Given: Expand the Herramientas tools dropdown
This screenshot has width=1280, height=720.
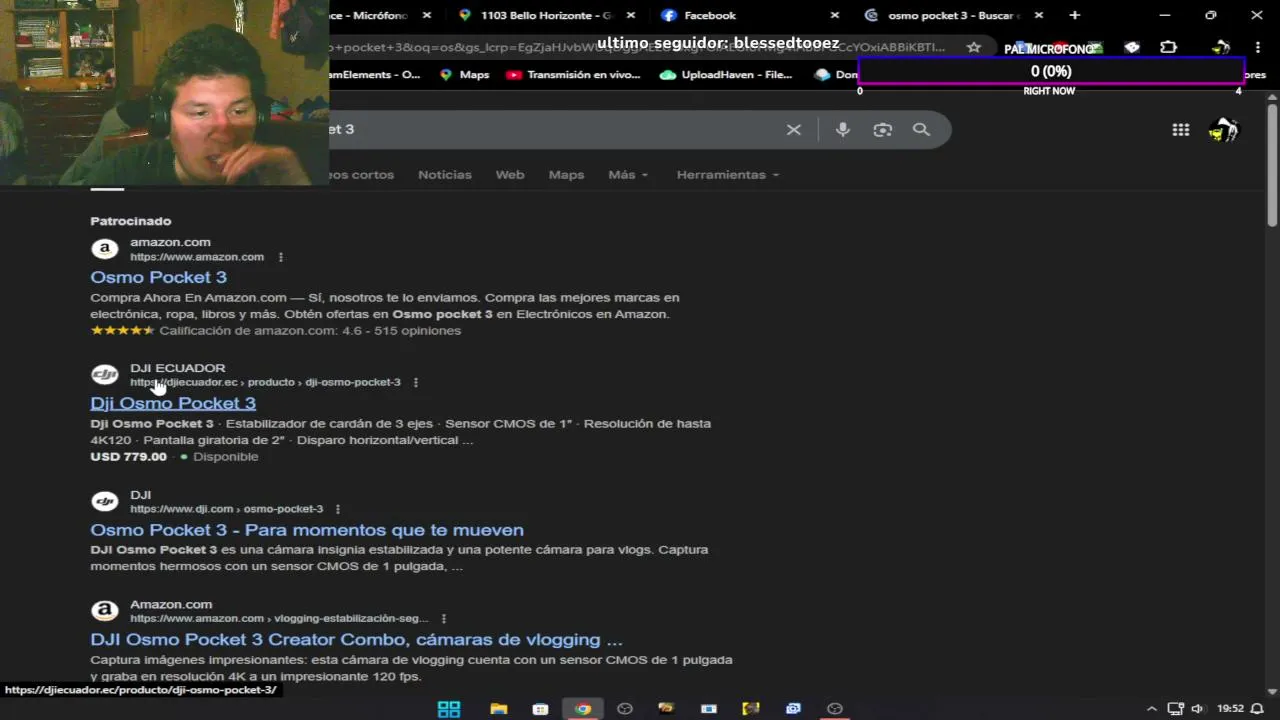Looking at the screenshot, I should click(727, 174).
